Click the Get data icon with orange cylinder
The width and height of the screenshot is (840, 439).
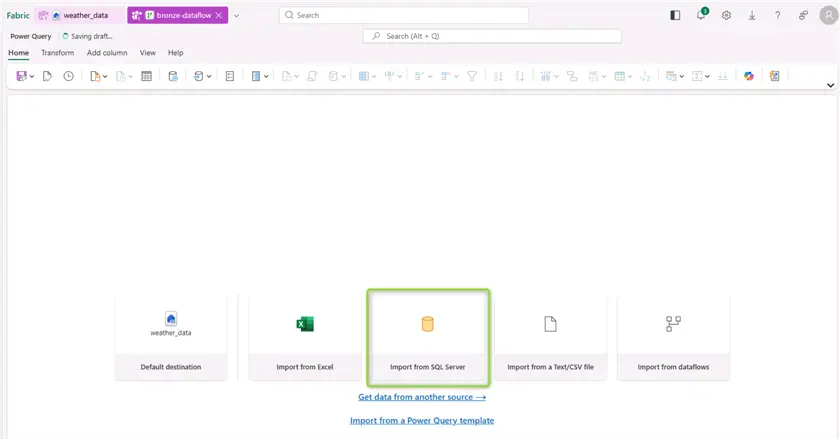(95, 76)
